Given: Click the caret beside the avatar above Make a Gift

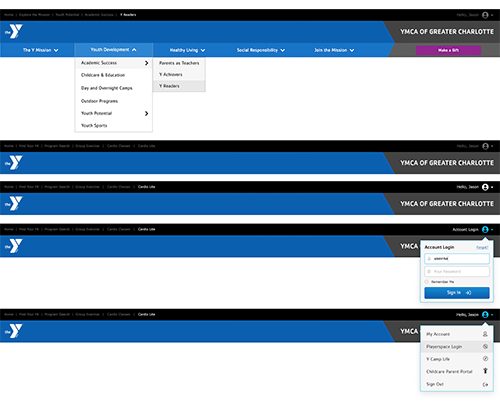Looking at the screenshot, I should coord(492,15).
